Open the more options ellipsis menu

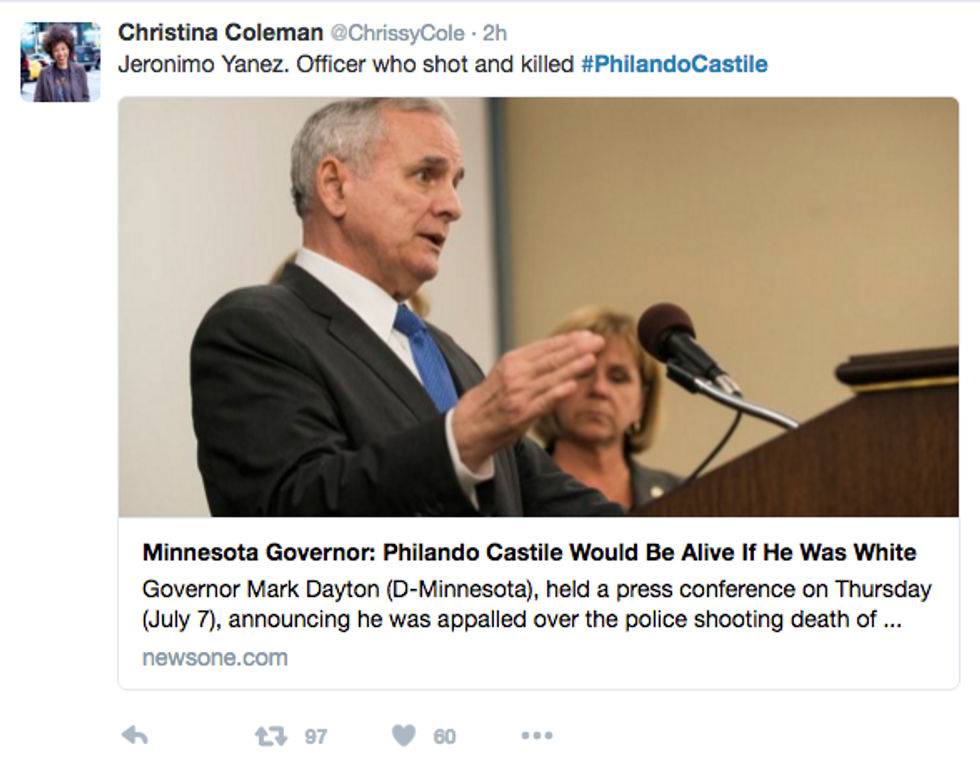click(x=537, y=737)
